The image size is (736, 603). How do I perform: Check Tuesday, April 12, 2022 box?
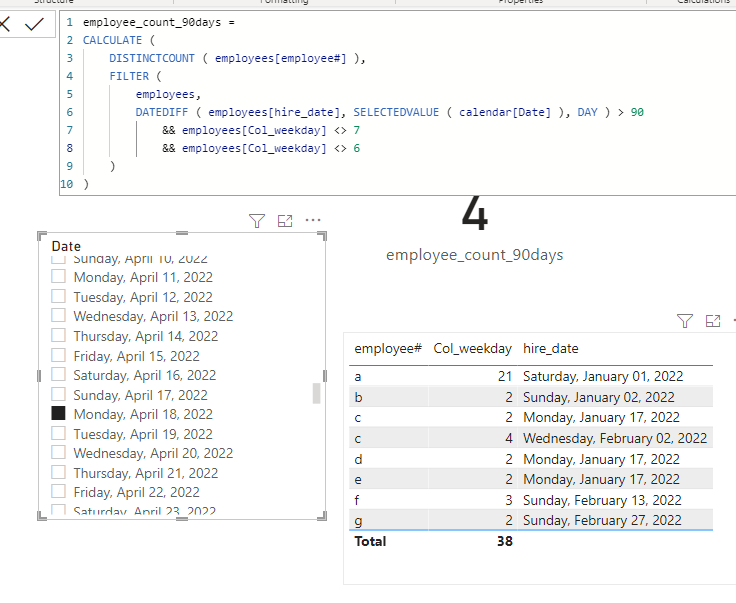58,296
